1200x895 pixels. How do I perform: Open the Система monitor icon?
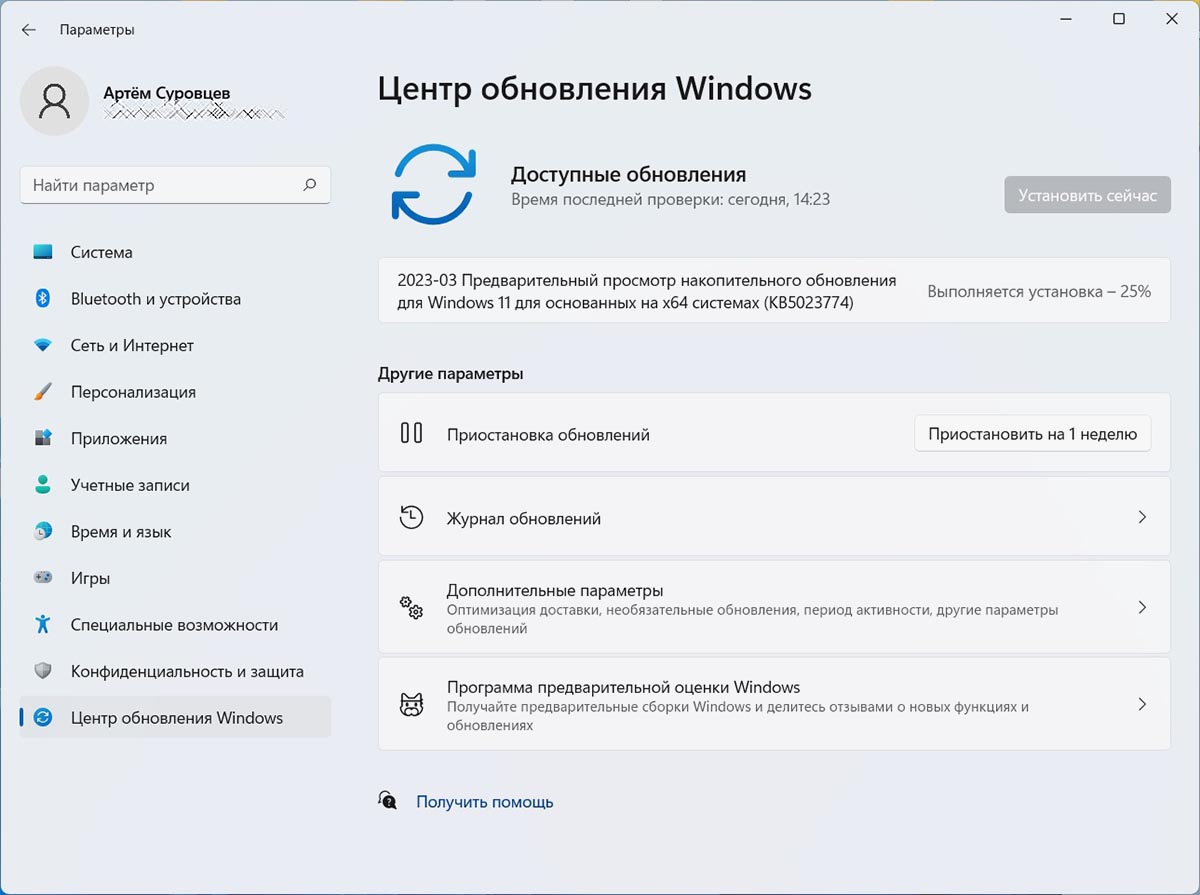pos(43,253)
